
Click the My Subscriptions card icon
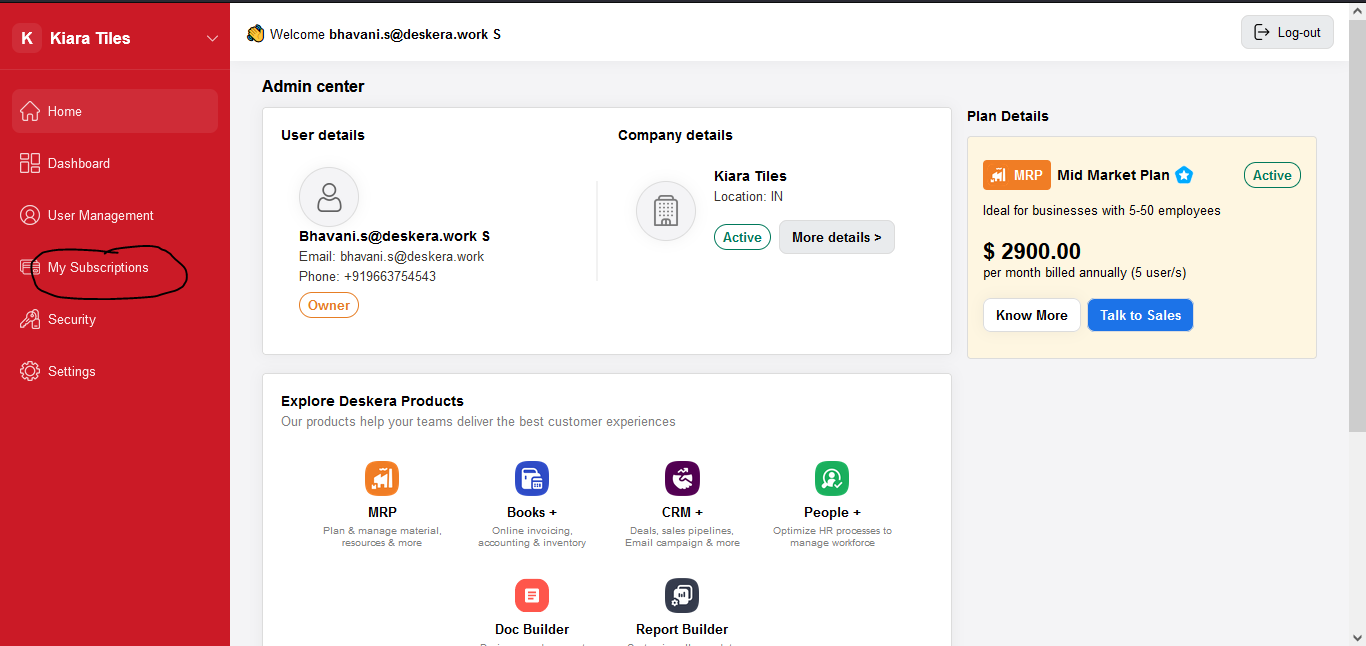(30, 267)
